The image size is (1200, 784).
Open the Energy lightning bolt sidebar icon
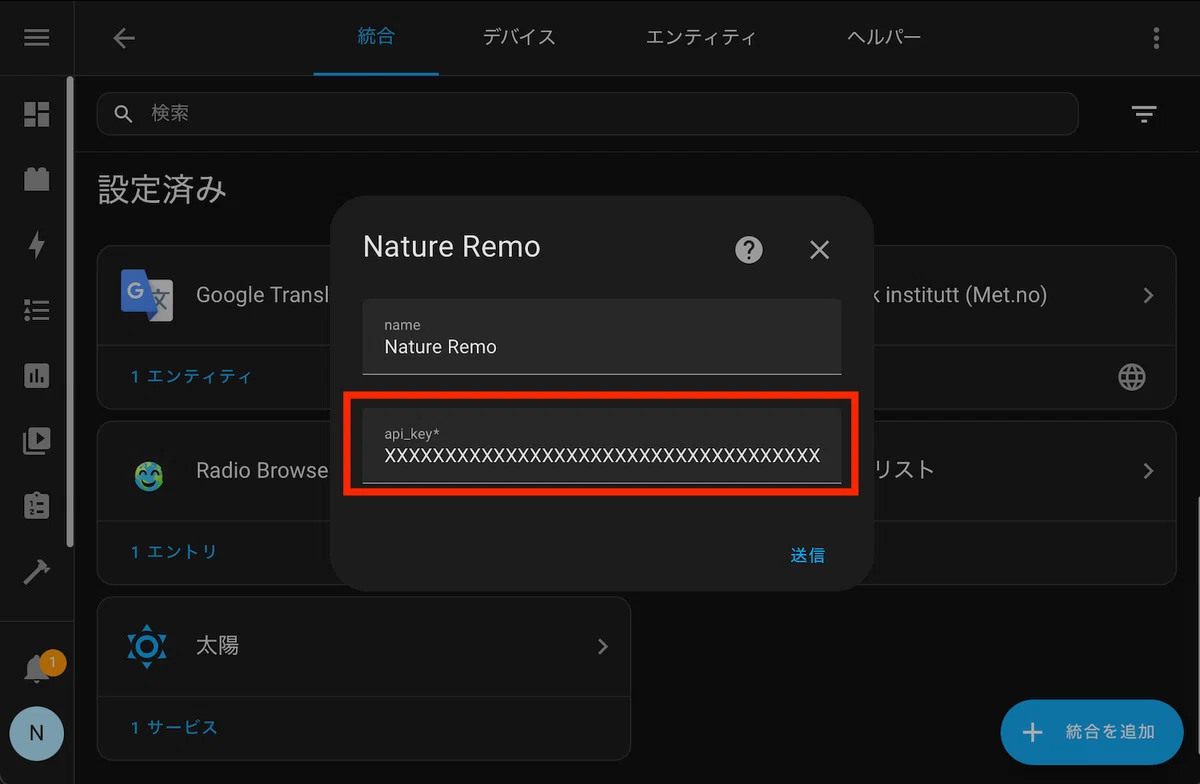pos(37,245)
